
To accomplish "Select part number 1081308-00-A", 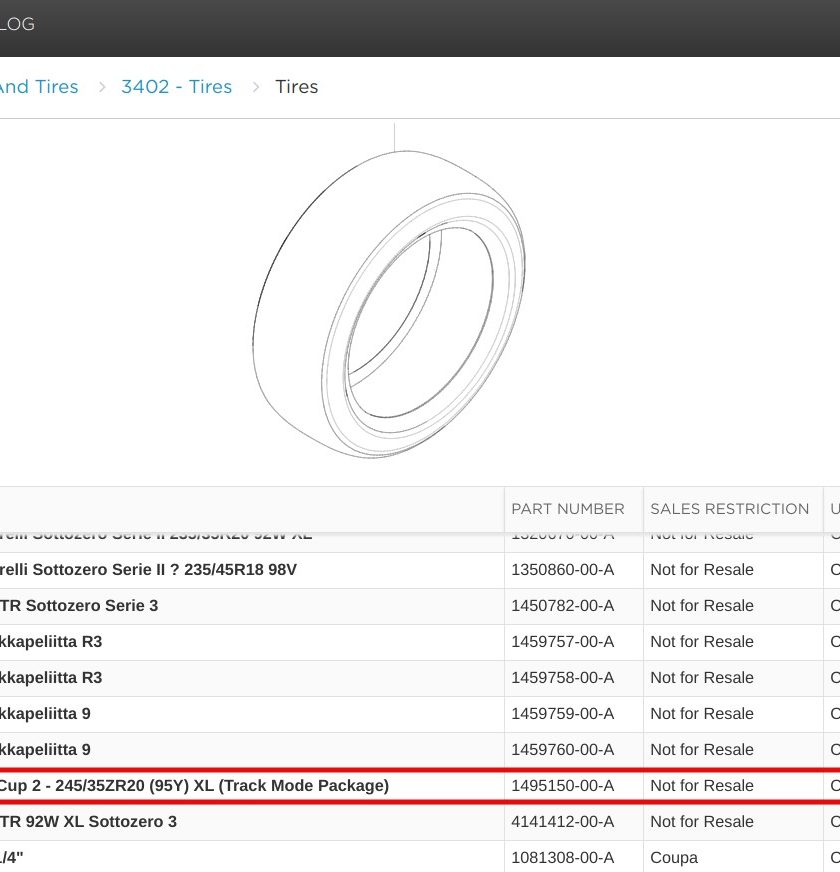I will click(562, 858).
